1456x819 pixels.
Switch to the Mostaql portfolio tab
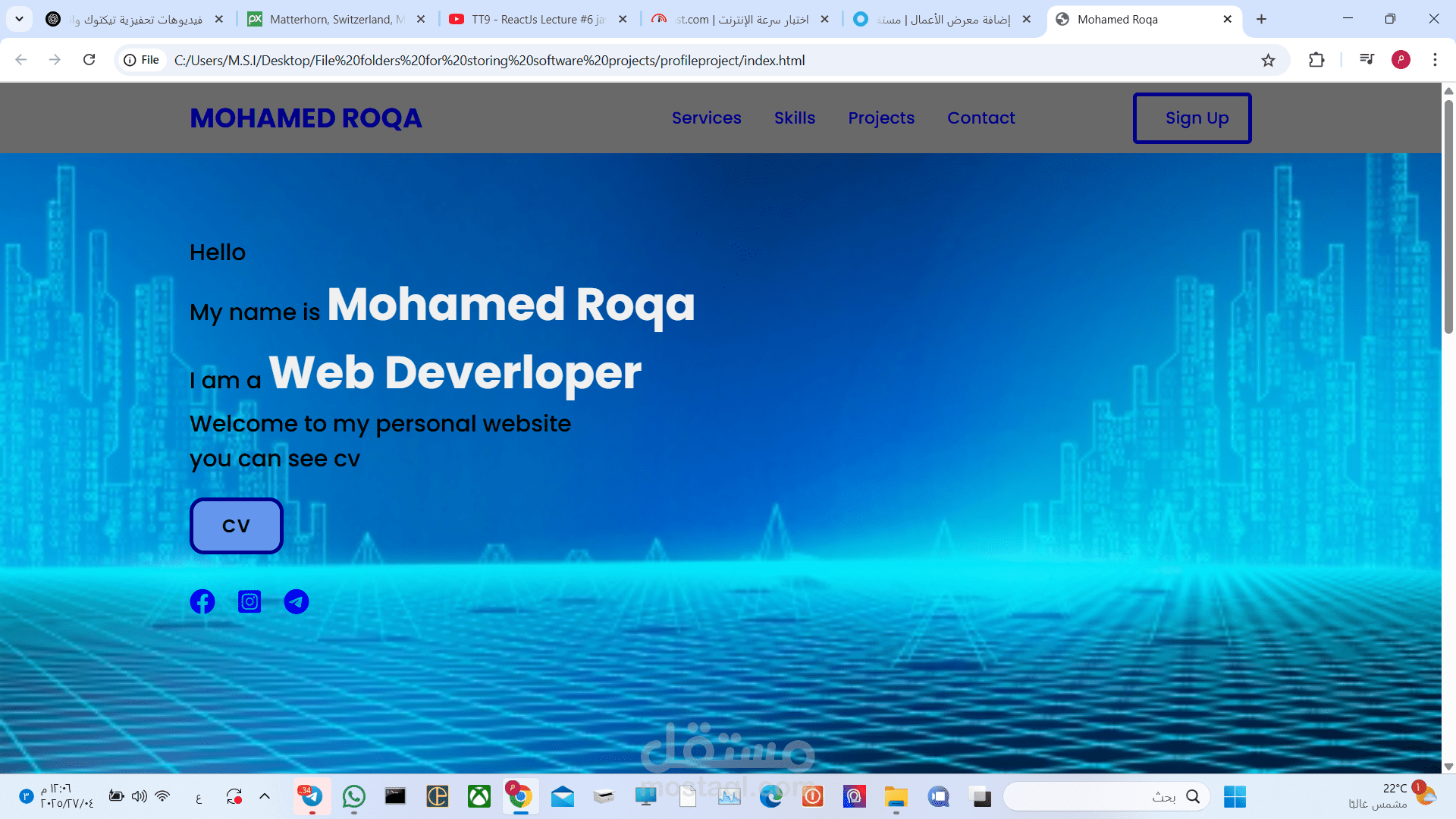(942, 20)
